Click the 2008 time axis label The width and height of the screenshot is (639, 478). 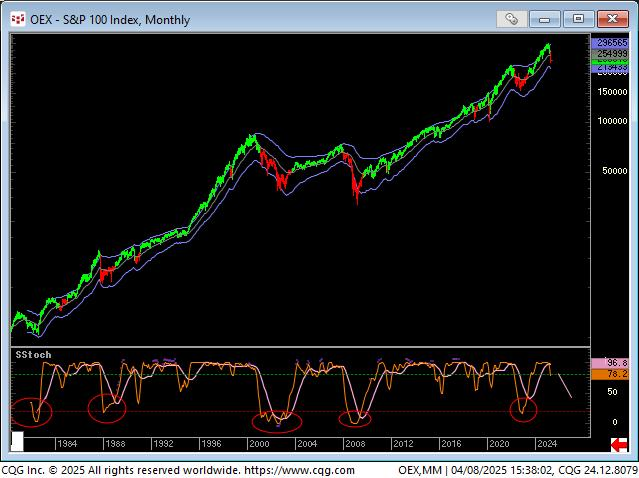click(x=355, y=444)
